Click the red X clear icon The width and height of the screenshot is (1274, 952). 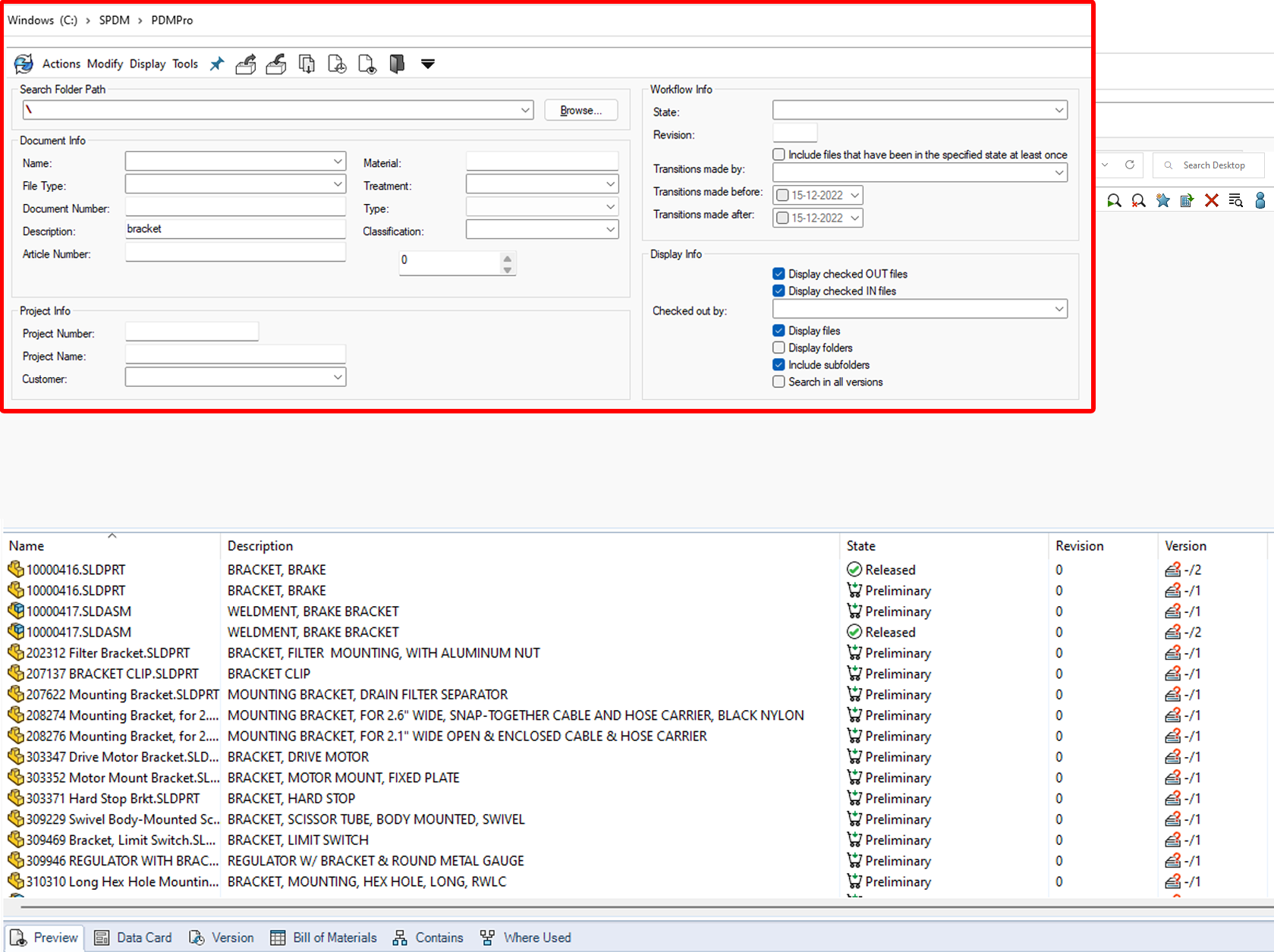click(1212, 200)
